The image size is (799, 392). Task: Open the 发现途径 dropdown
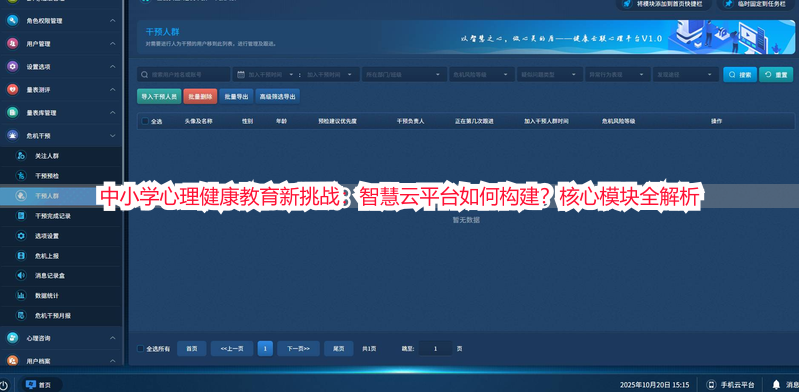pos(686,74)
